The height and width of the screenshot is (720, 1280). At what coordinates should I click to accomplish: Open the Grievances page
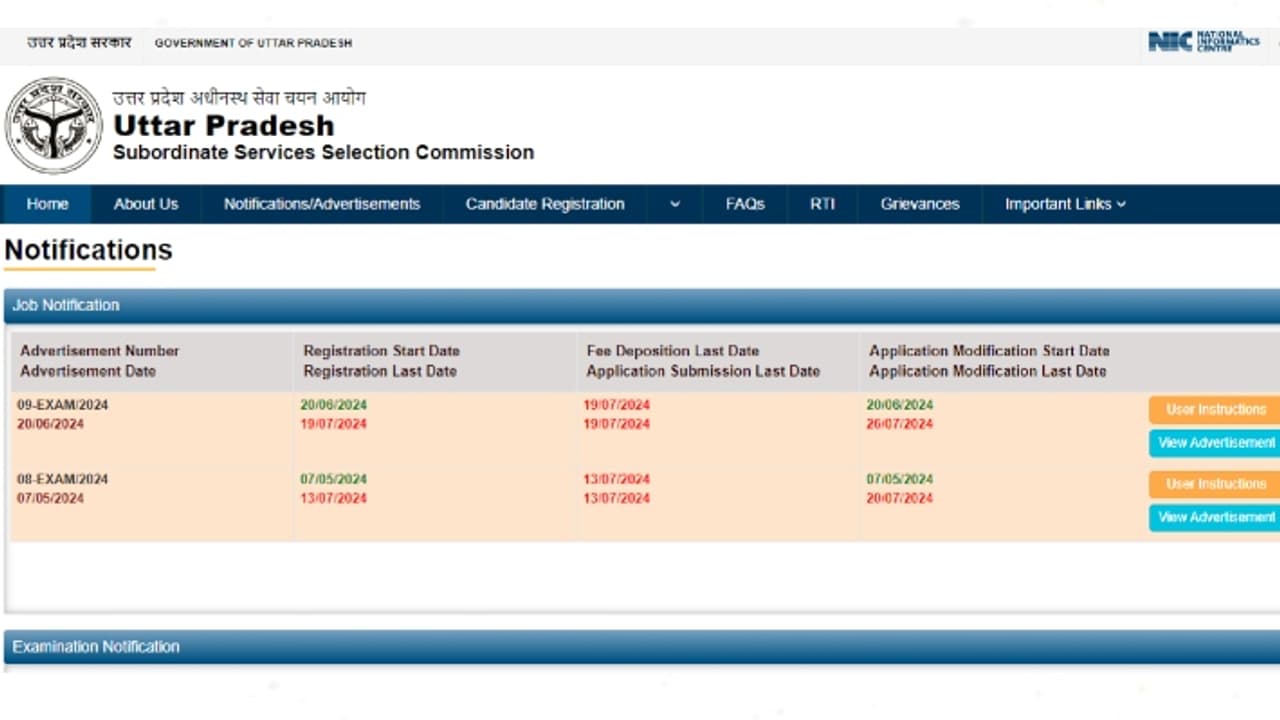[x=920, y=204]
